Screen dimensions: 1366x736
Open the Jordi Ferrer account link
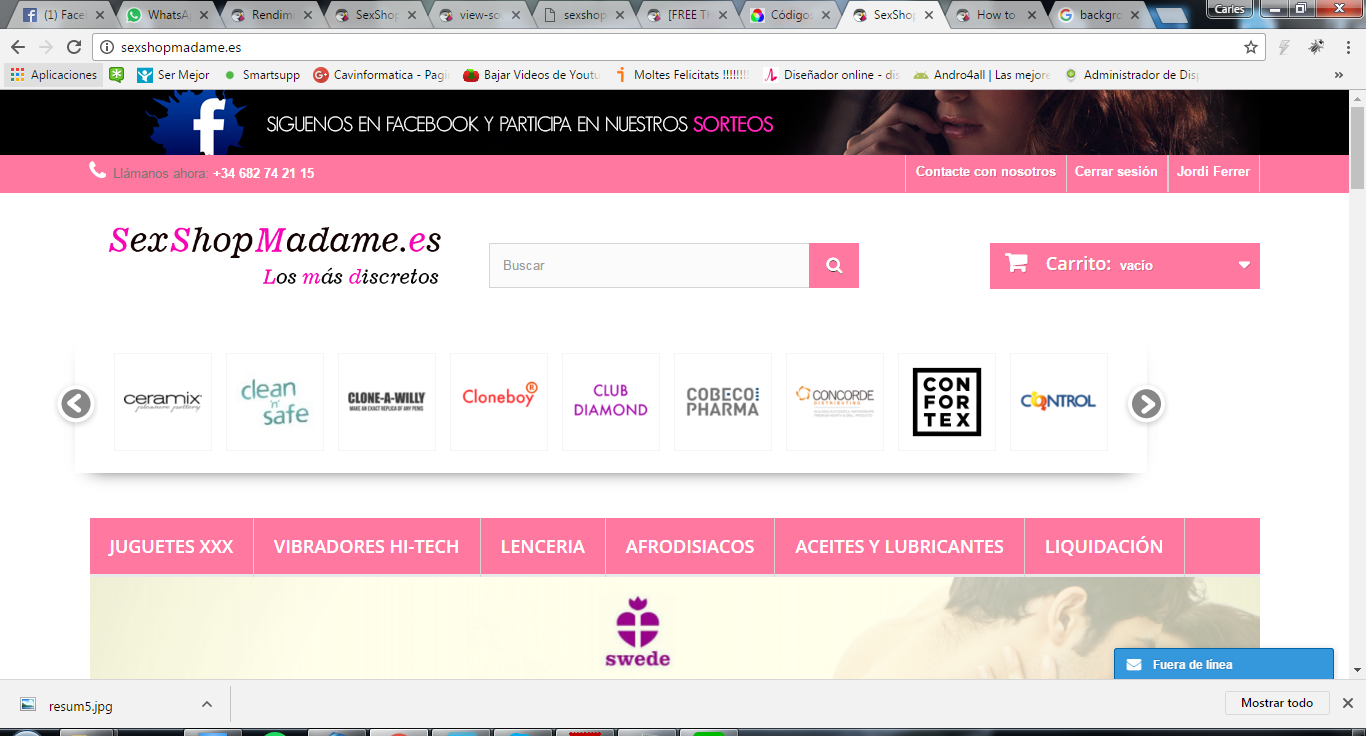tap(1213, 172)
